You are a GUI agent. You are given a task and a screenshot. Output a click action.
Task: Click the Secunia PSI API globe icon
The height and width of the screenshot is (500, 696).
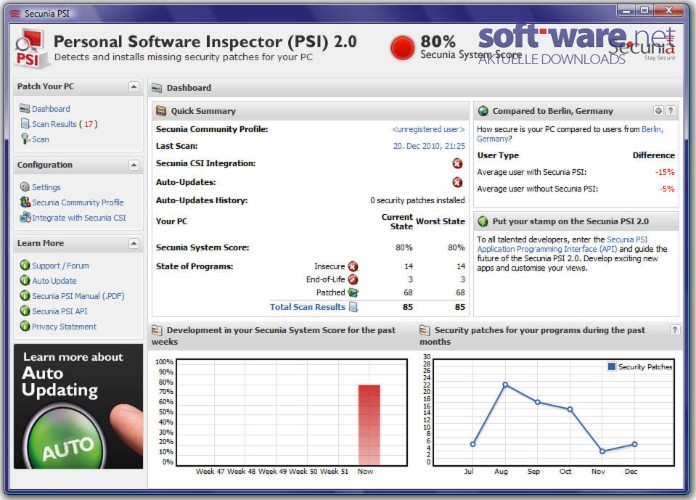tap(25, 311)
